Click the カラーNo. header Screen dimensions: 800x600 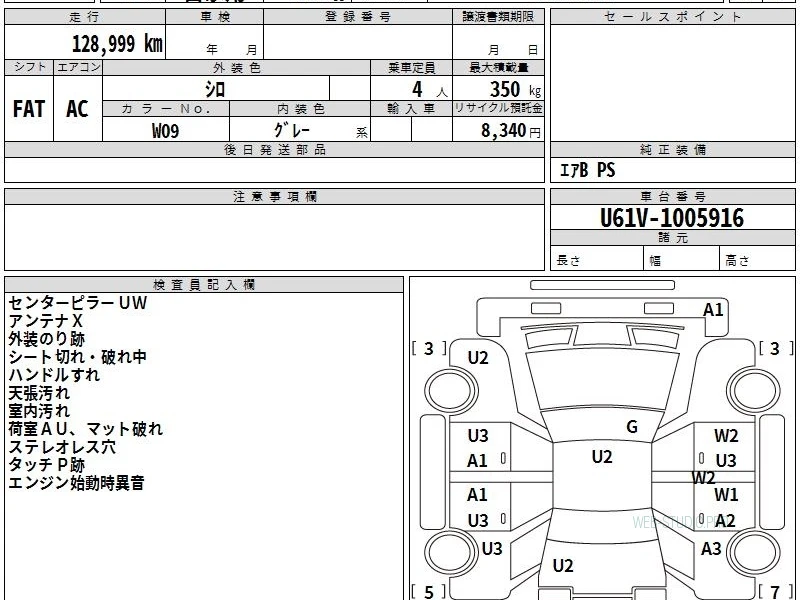[x=166, y=109]
